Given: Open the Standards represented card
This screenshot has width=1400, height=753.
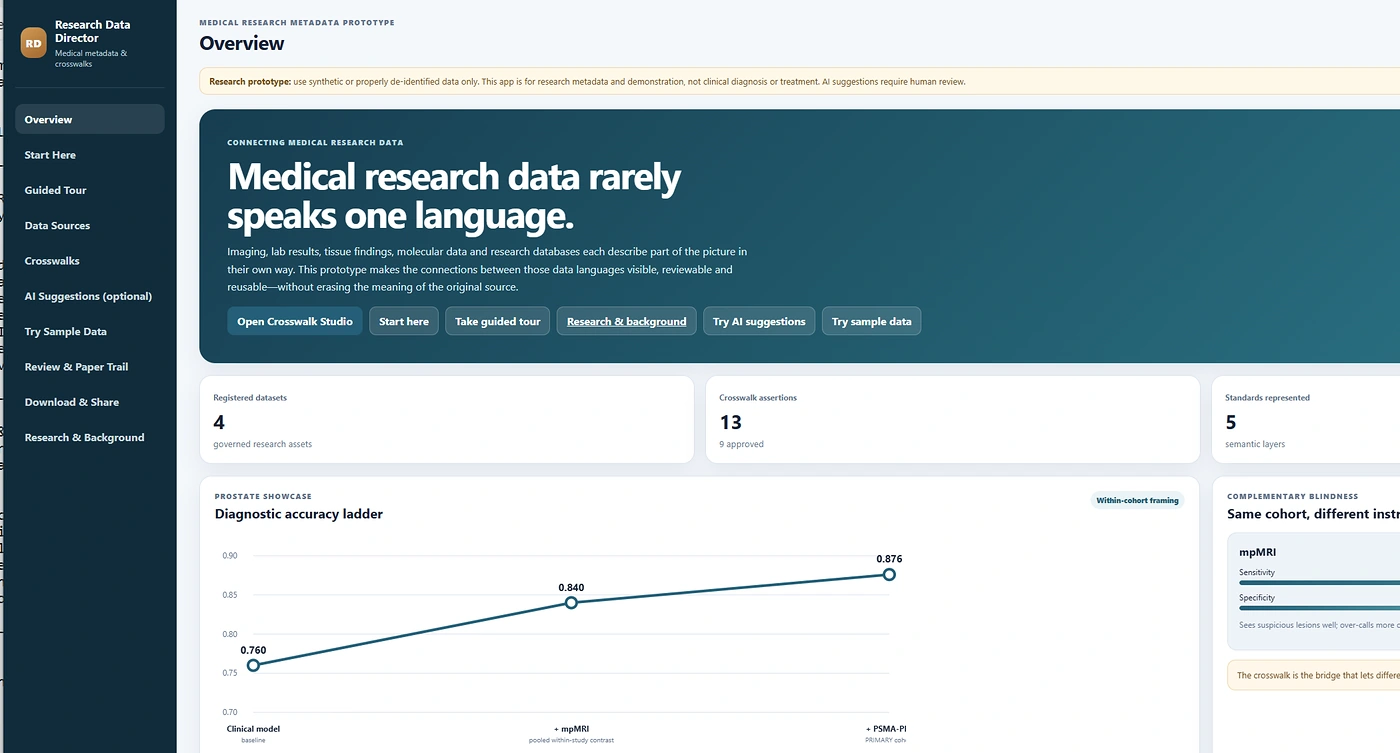Looking at the screenshot, I should click(x=1306, y=420).
